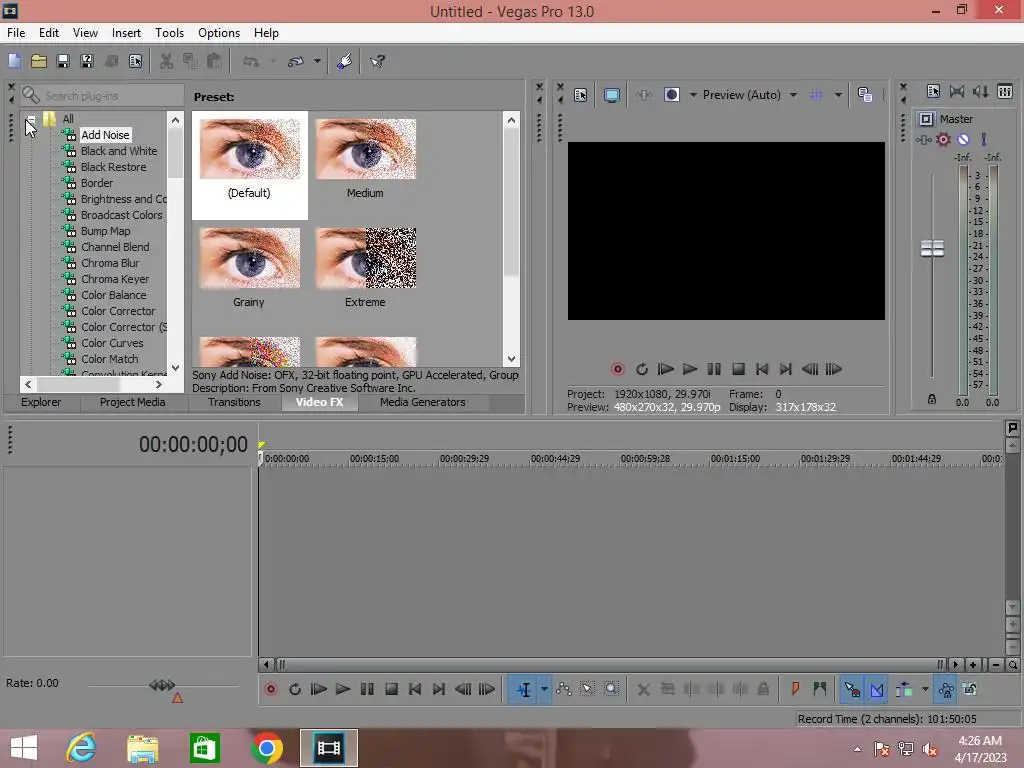
Task: Open the Insert menu
Action: (126, 33)
